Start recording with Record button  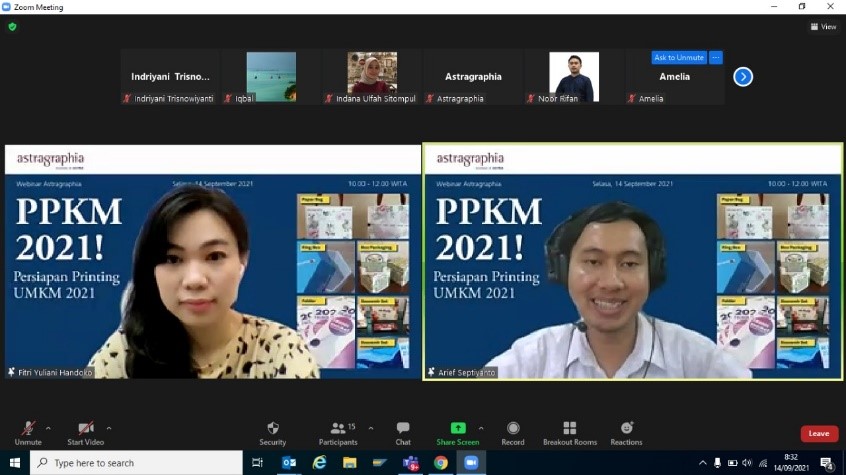513,433
